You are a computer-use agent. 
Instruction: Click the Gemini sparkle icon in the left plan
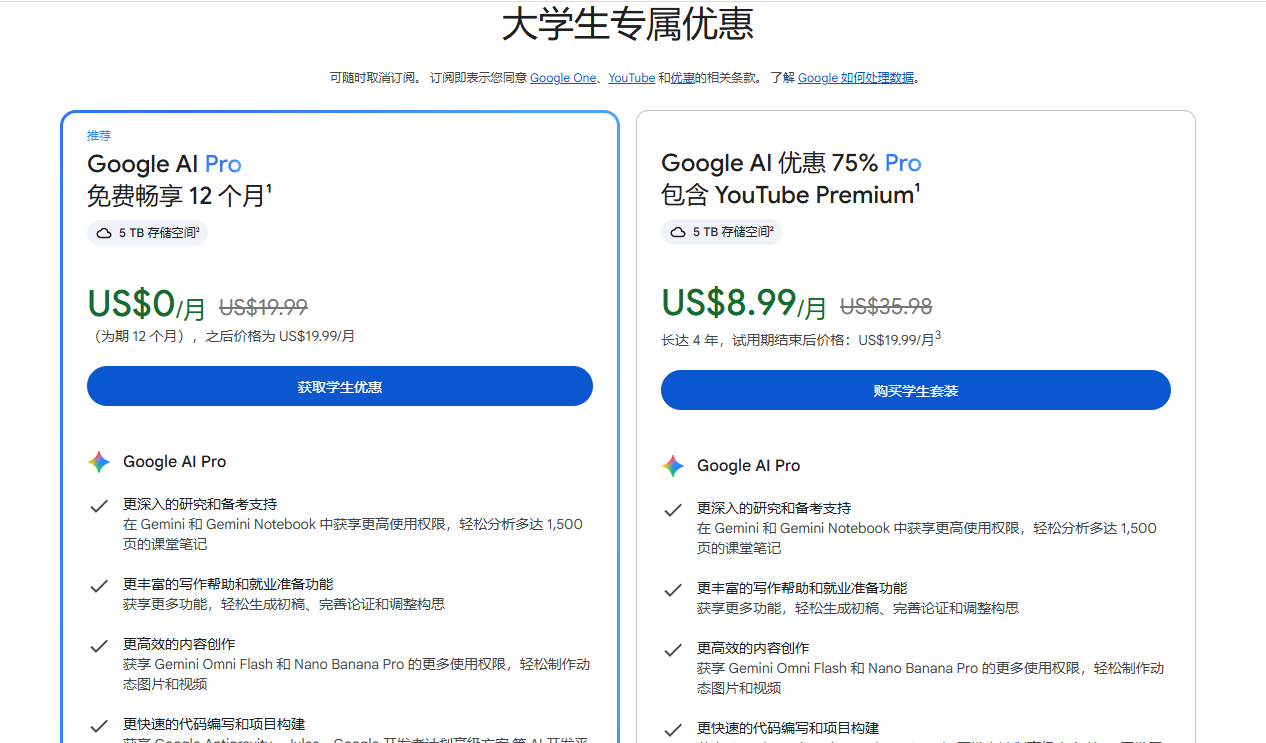[x=99, y=462]
